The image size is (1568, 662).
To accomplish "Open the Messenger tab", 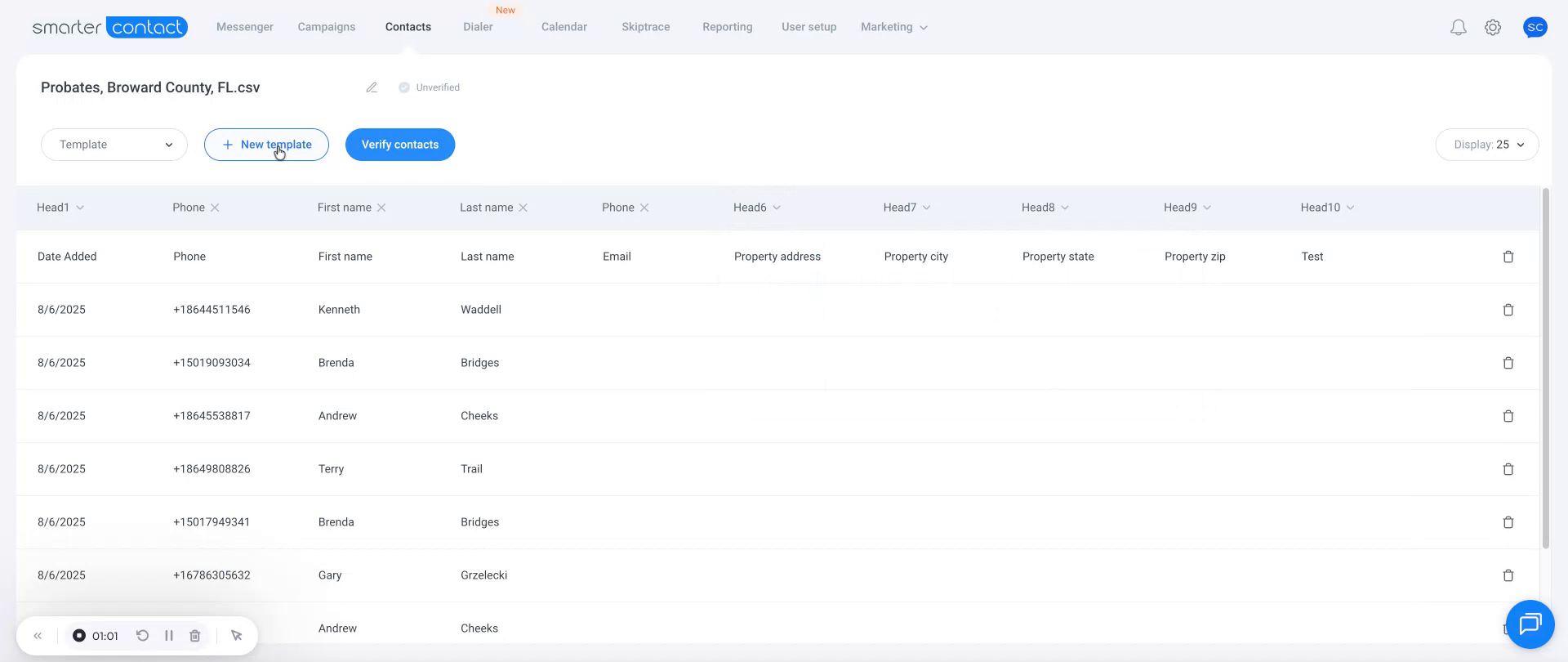I will (x=245, y=27).
